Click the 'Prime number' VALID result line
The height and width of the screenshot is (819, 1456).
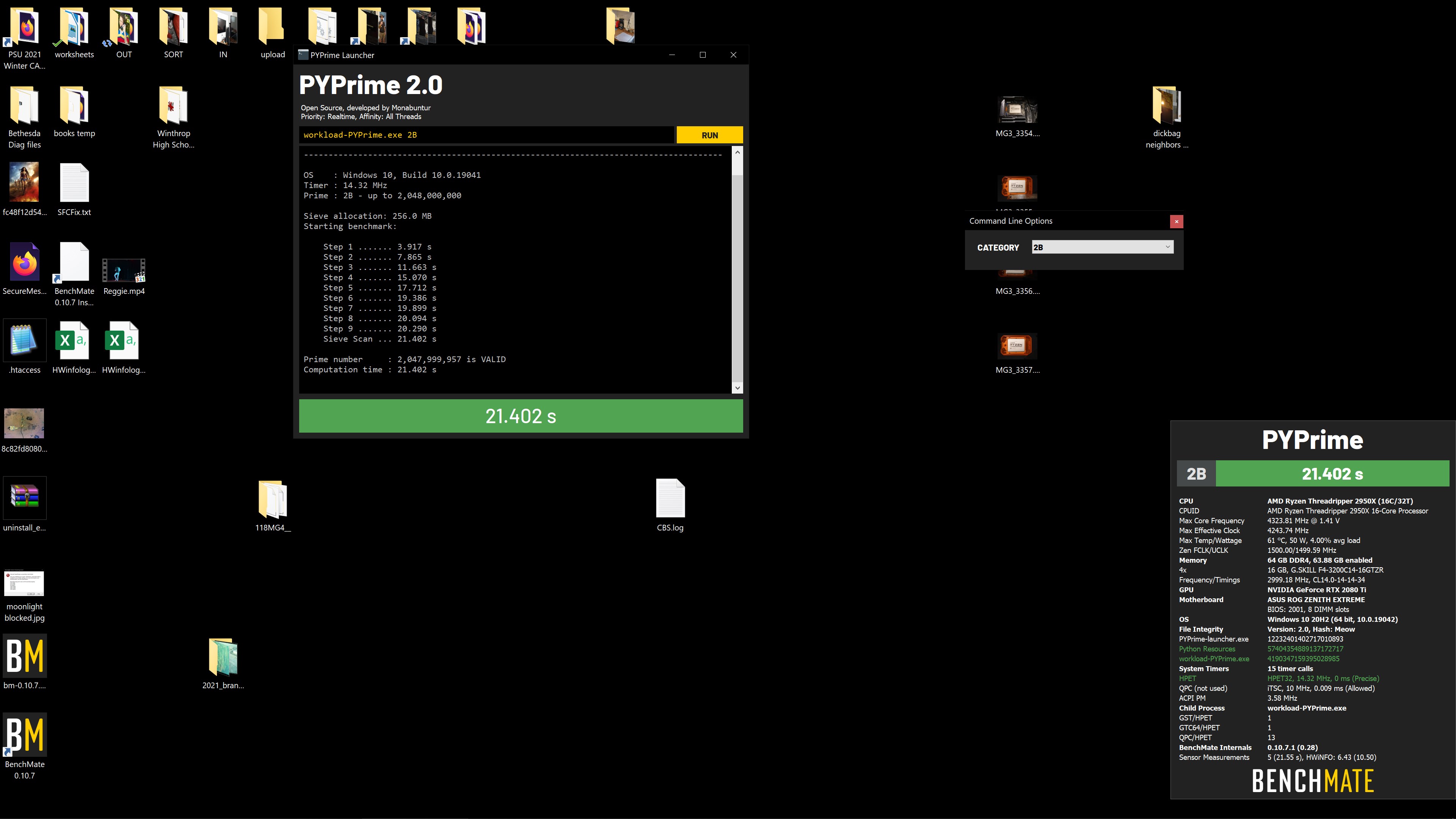point(405,359)
